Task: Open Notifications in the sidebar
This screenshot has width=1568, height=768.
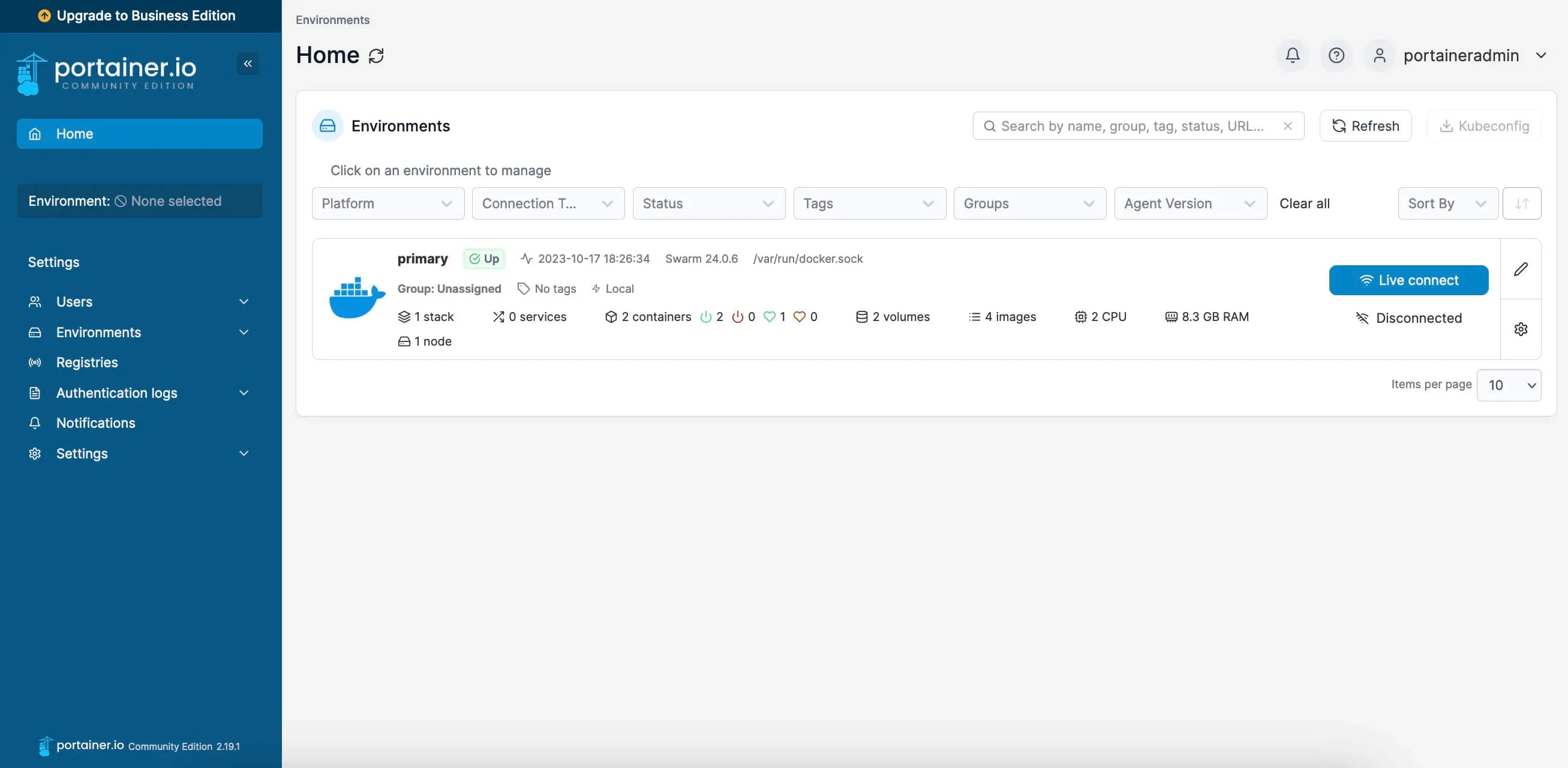Action: click(139, 422)
